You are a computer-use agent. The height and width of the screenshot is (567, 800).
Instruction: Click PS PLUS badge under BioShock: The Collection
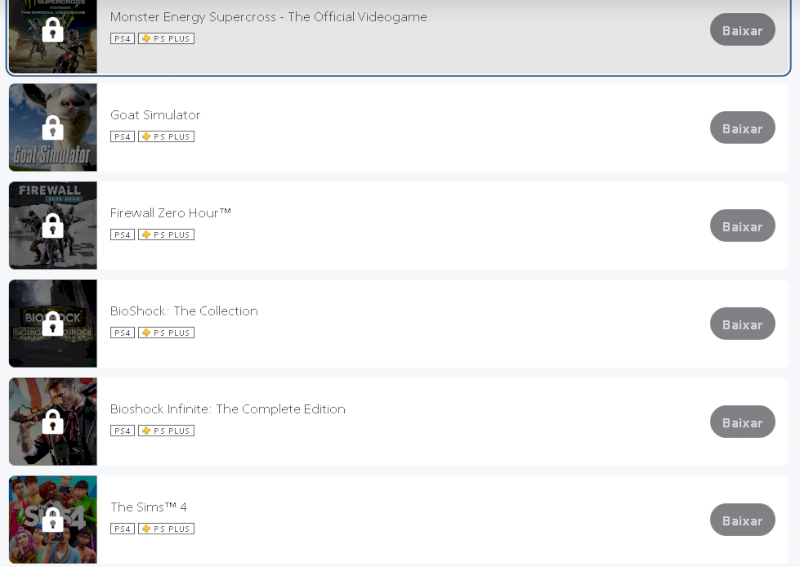click(x=166, y=332)
